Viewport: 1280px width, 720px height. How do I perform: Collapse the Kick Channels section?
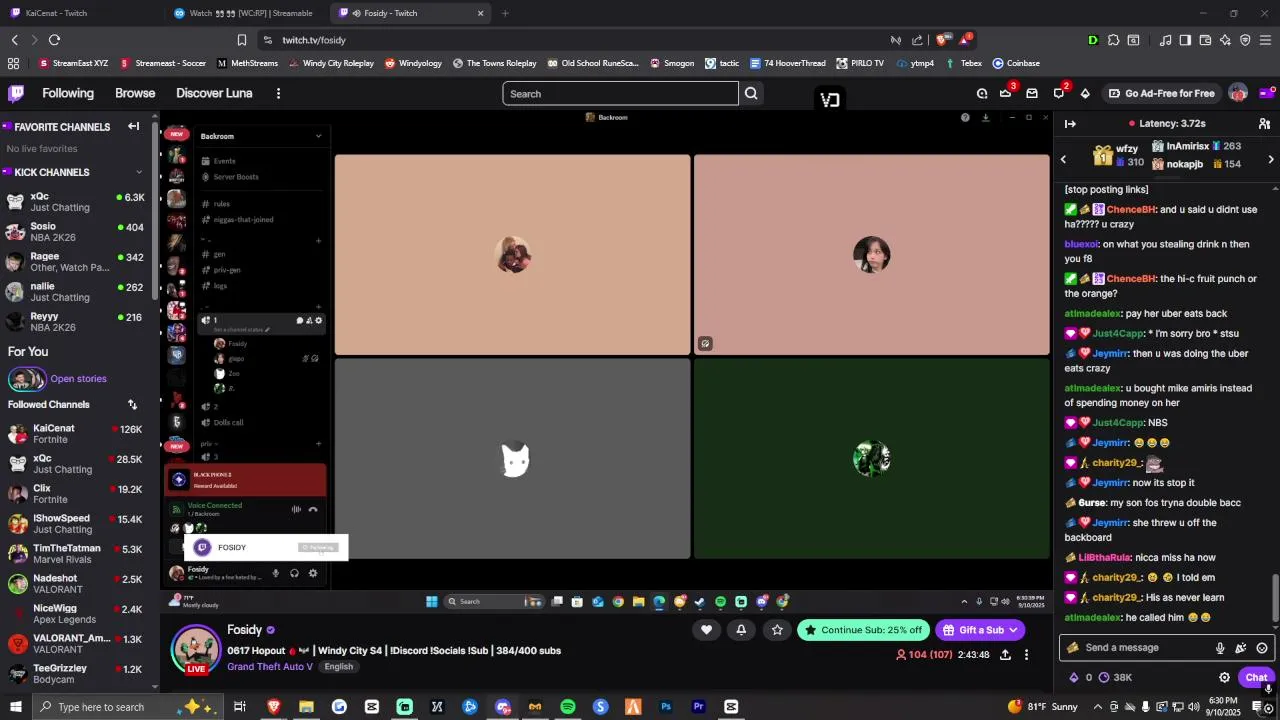139,172
